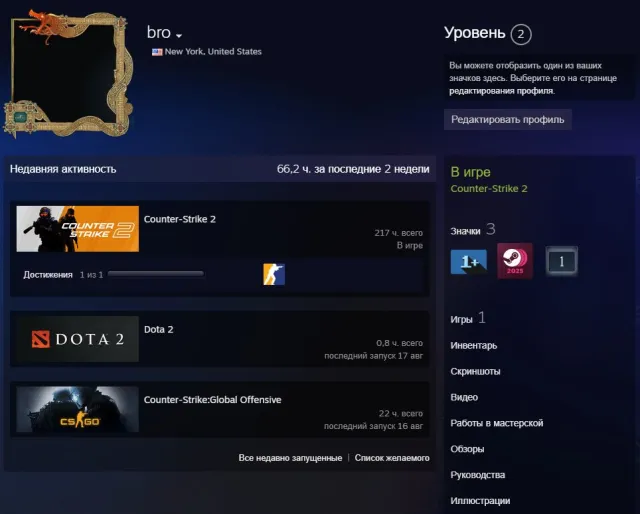Open the Обзоры reviews link
Image resolution: width=640 pixels, height=514 pixels.
pos(467,449)
